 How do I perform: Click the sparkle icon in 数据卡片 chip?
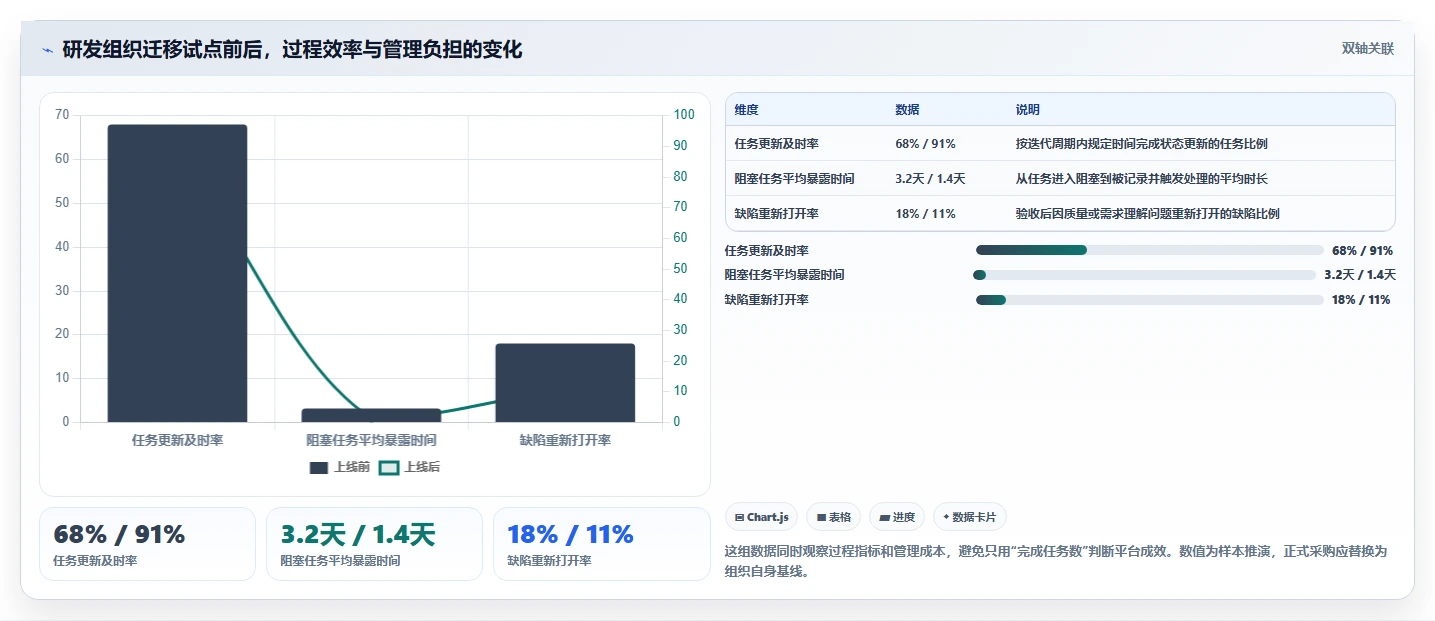(946, 518)
